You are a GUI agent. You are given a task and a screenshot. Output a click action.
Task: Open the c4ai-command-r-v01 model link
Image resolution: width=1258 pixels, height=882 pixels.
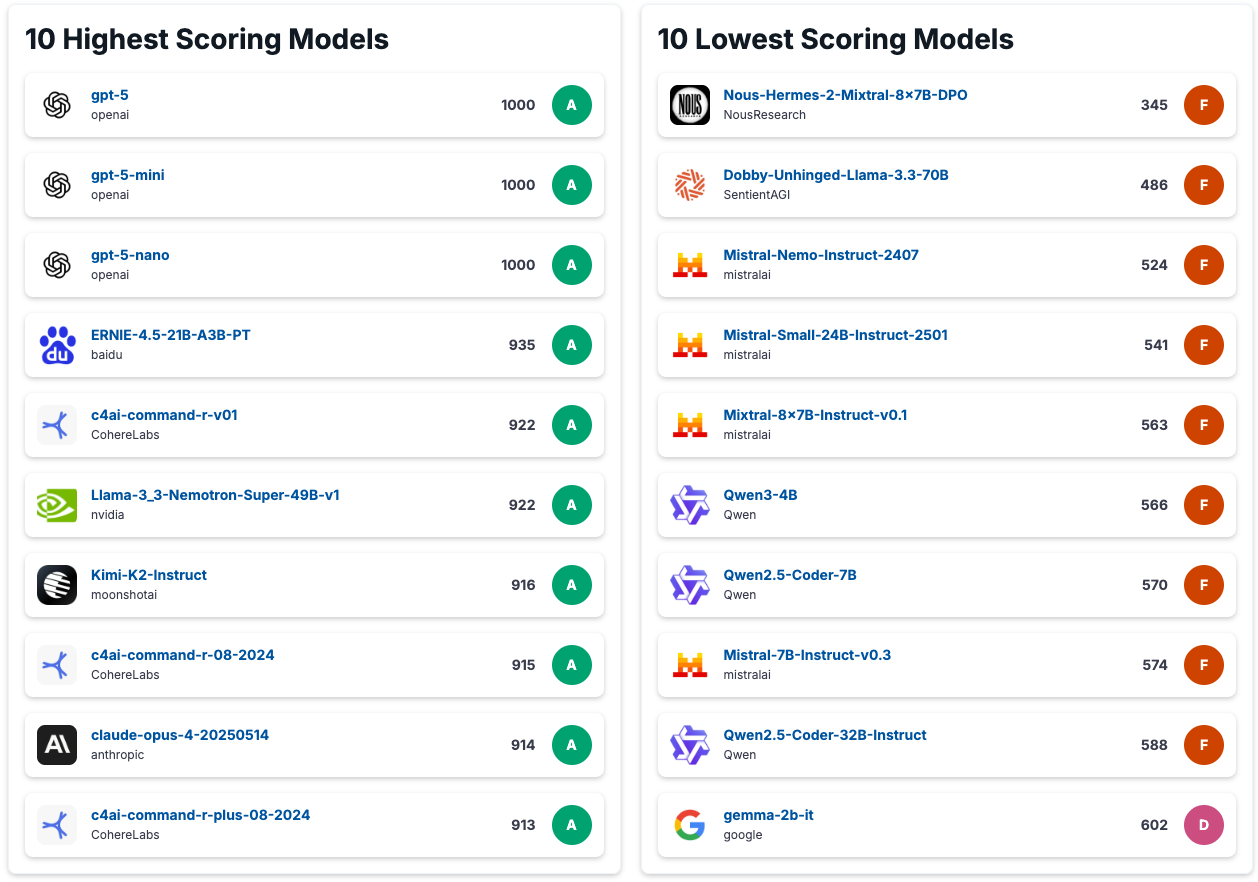pos(164,415)
